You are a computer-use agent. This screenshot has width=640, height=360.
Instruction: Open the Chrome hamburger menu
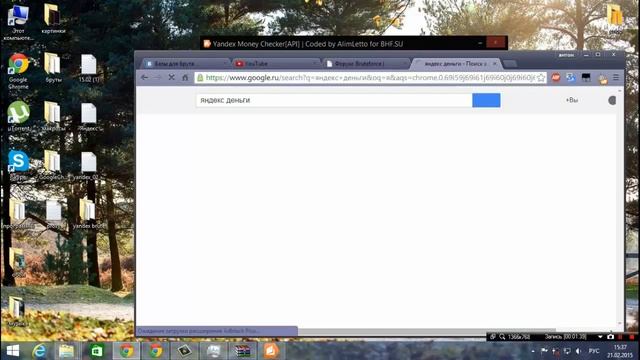point(616,77)
